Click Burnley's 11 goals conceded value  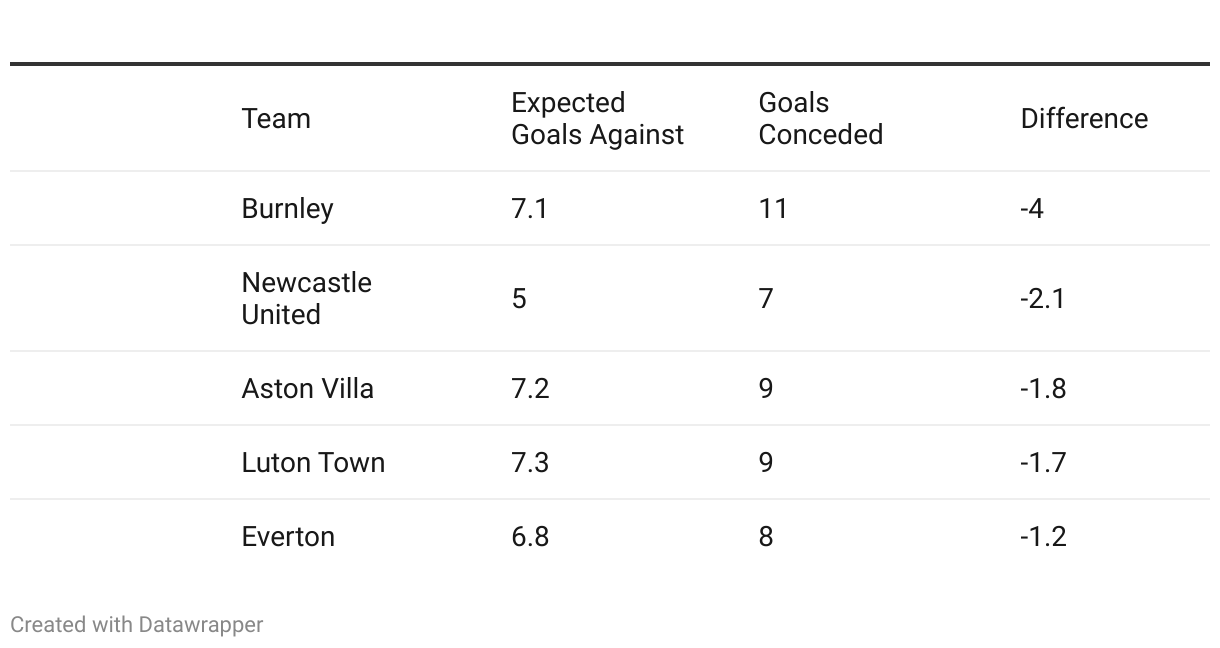coord(773,208)
